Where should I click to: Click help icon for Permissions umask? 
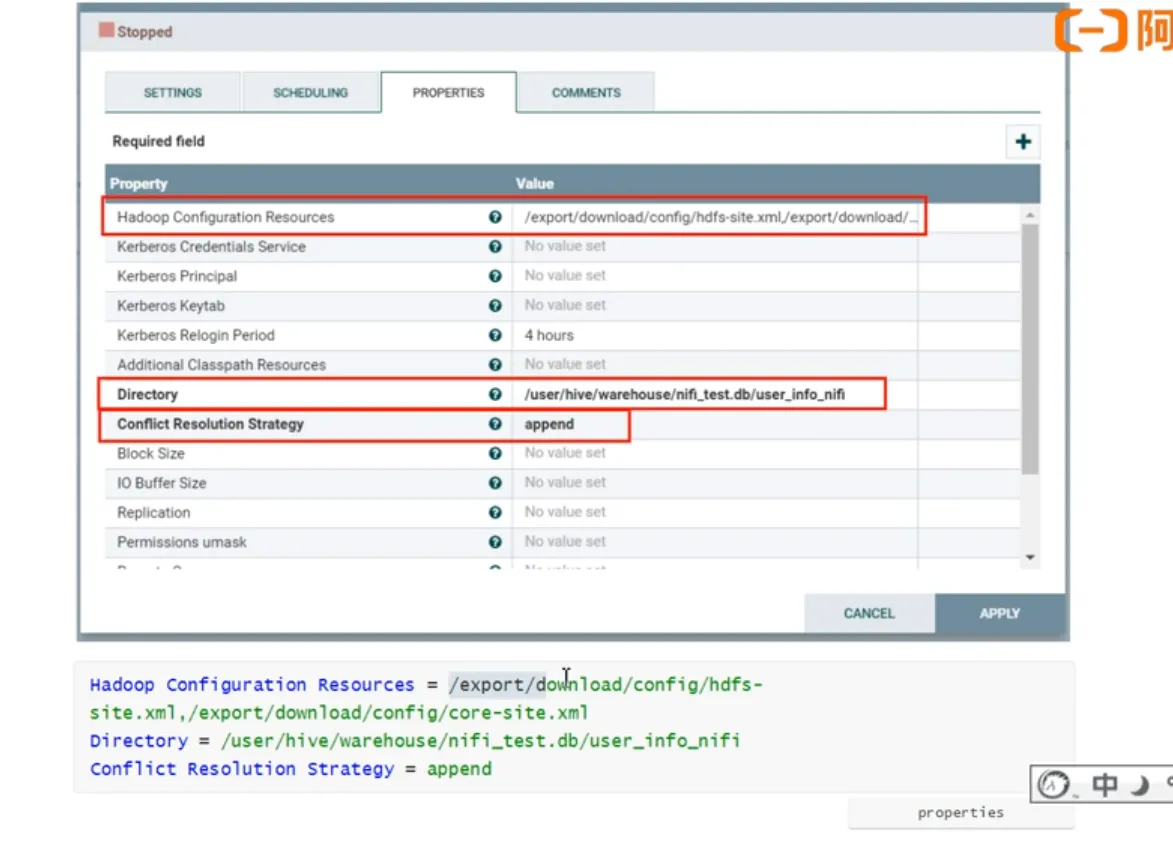[494, 542]
